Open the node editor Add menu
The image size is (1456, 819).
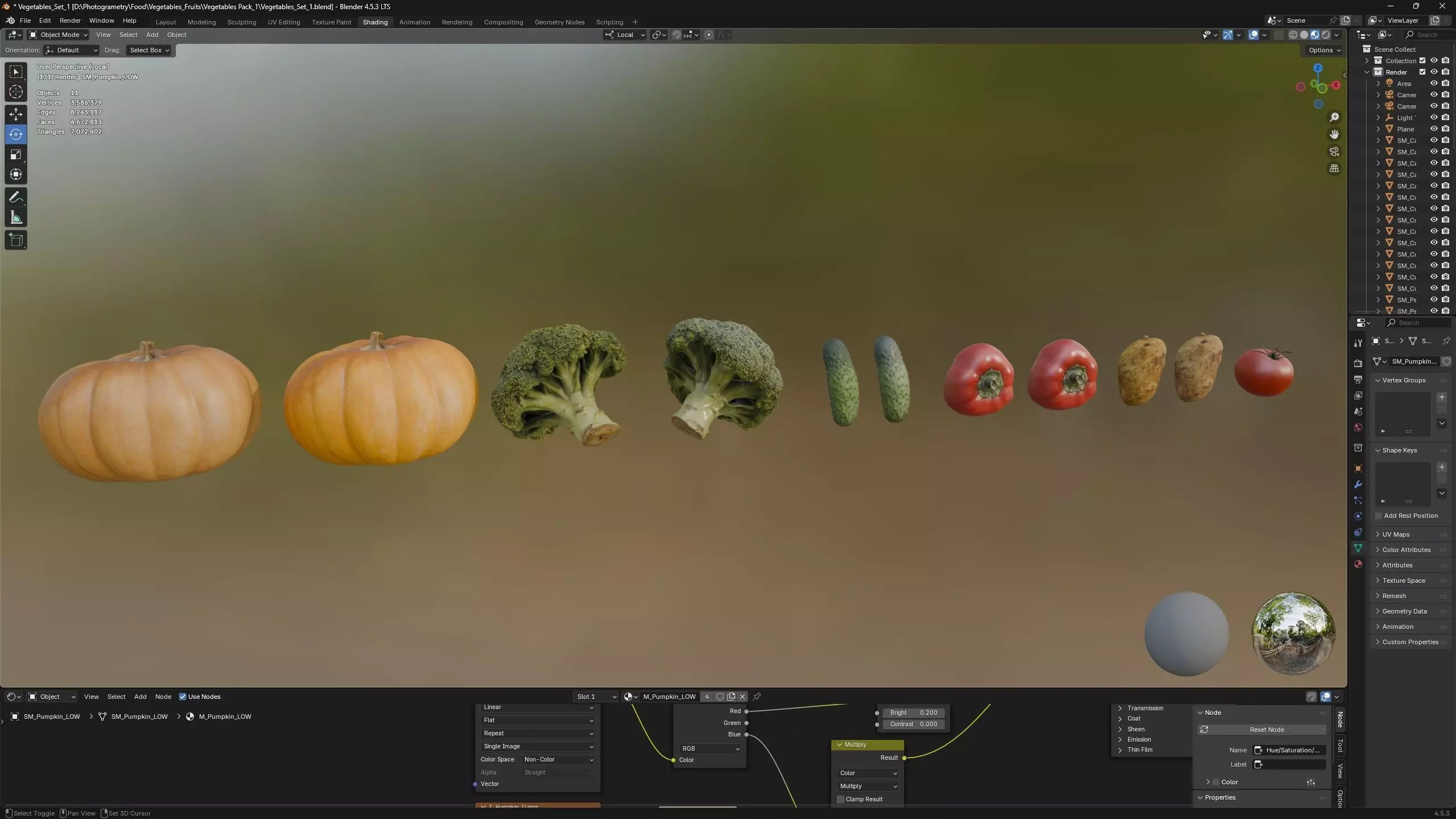[140, 697]
